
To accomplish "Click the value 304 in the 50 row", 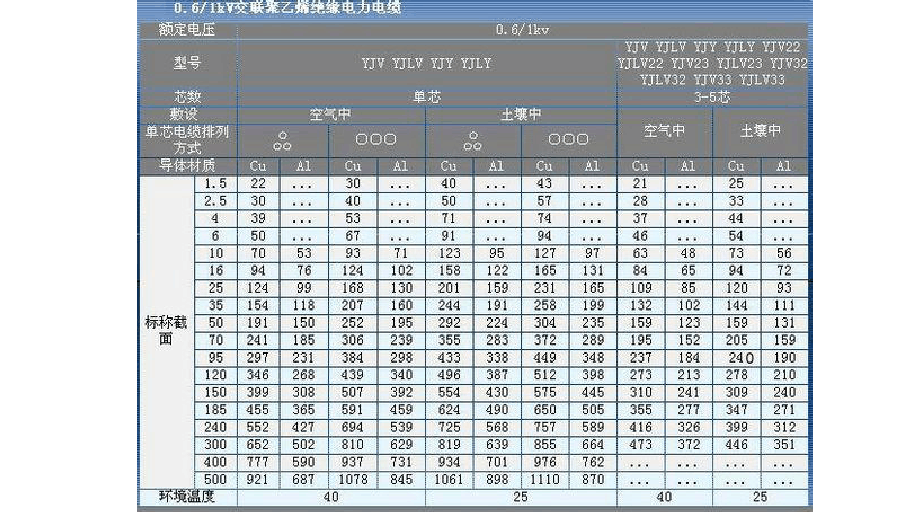I will (x=544, y=323).
